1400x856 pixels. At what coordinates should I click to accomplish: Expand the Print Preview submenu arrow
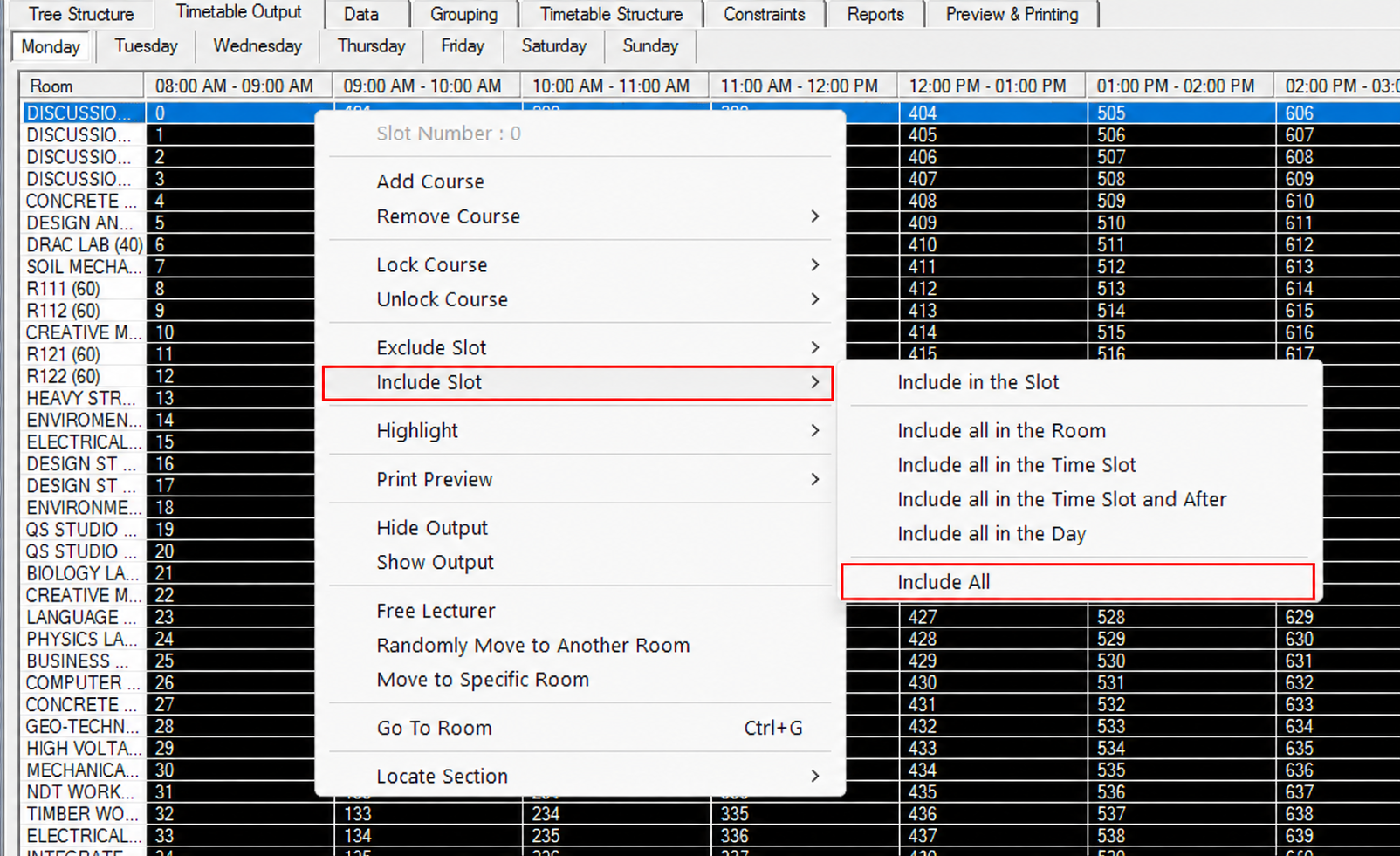[x=814, y=479]
